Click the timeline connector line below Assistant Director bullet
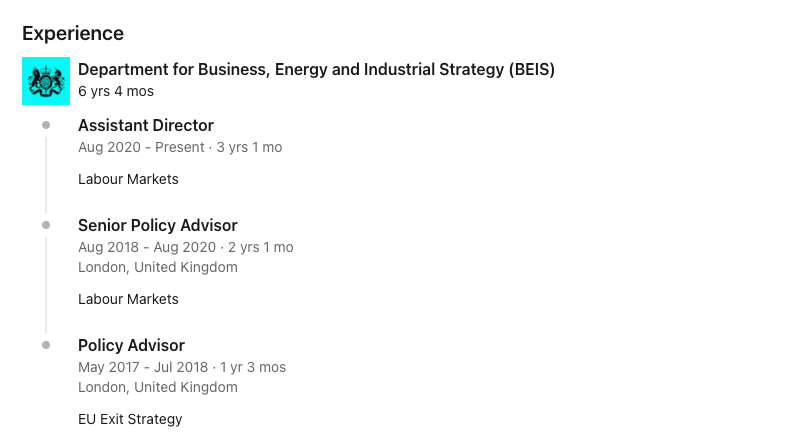Image resolution: width=800 pixels, height=446 pixels. click(46, 175)
